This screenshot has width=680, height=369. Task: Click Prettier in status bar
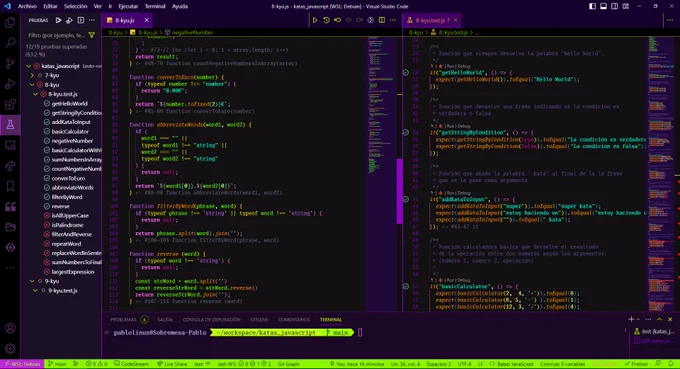636,364
